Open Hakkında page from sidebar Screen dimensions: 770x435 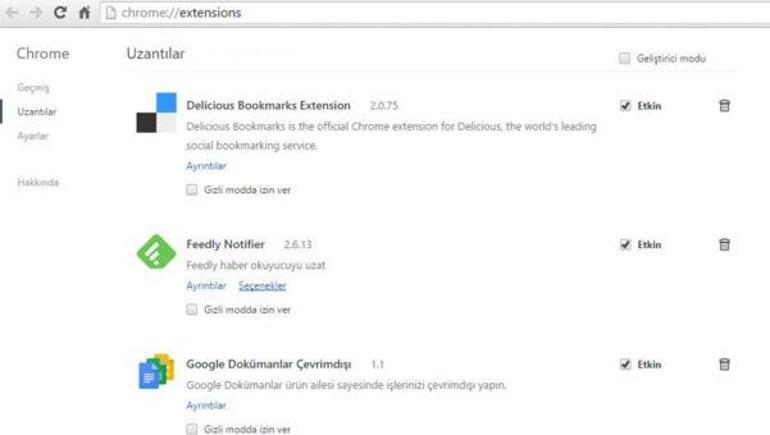[x=38, y=183]
